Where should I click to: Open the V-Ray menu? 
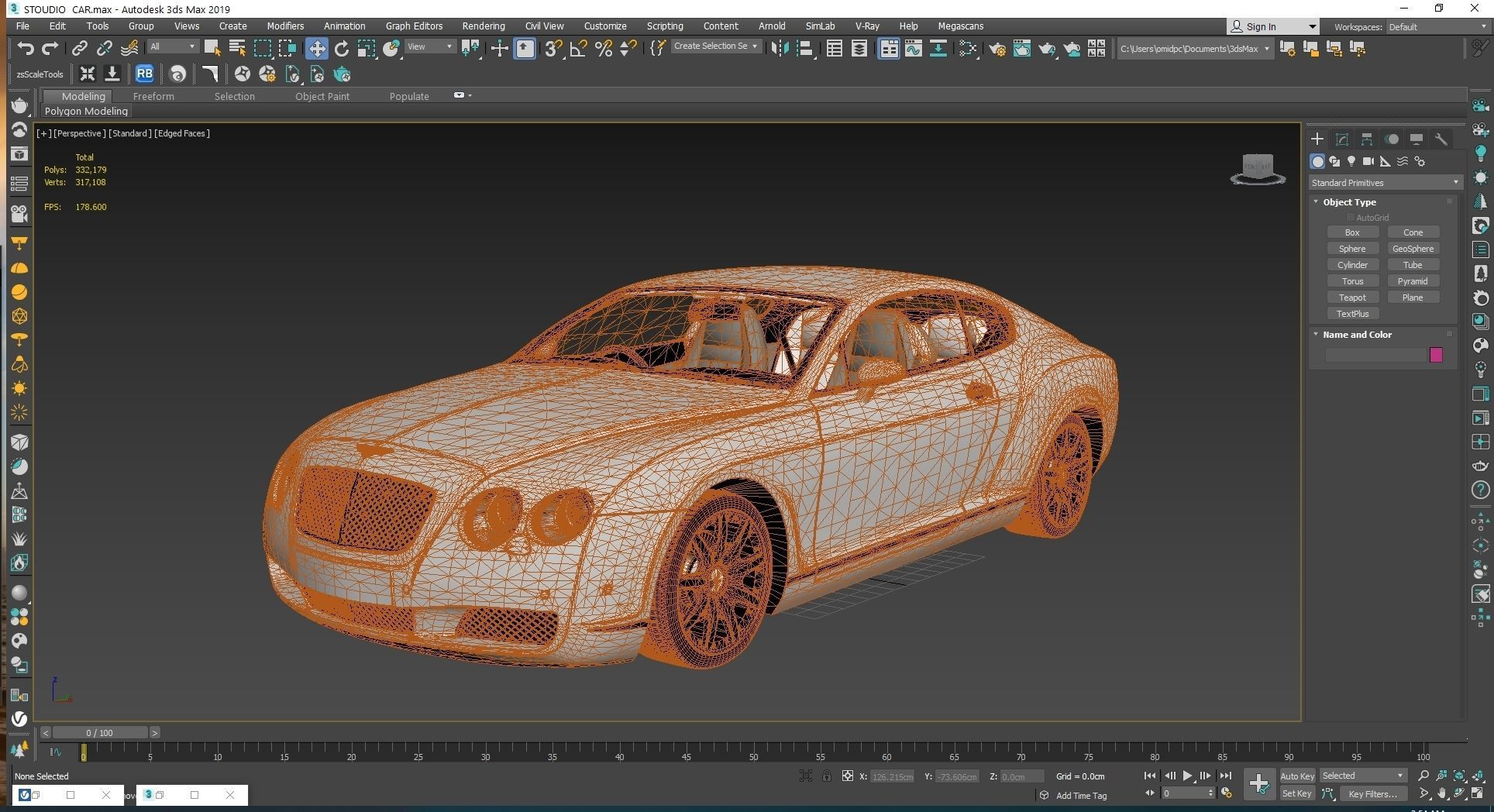(x=867, y=26)
